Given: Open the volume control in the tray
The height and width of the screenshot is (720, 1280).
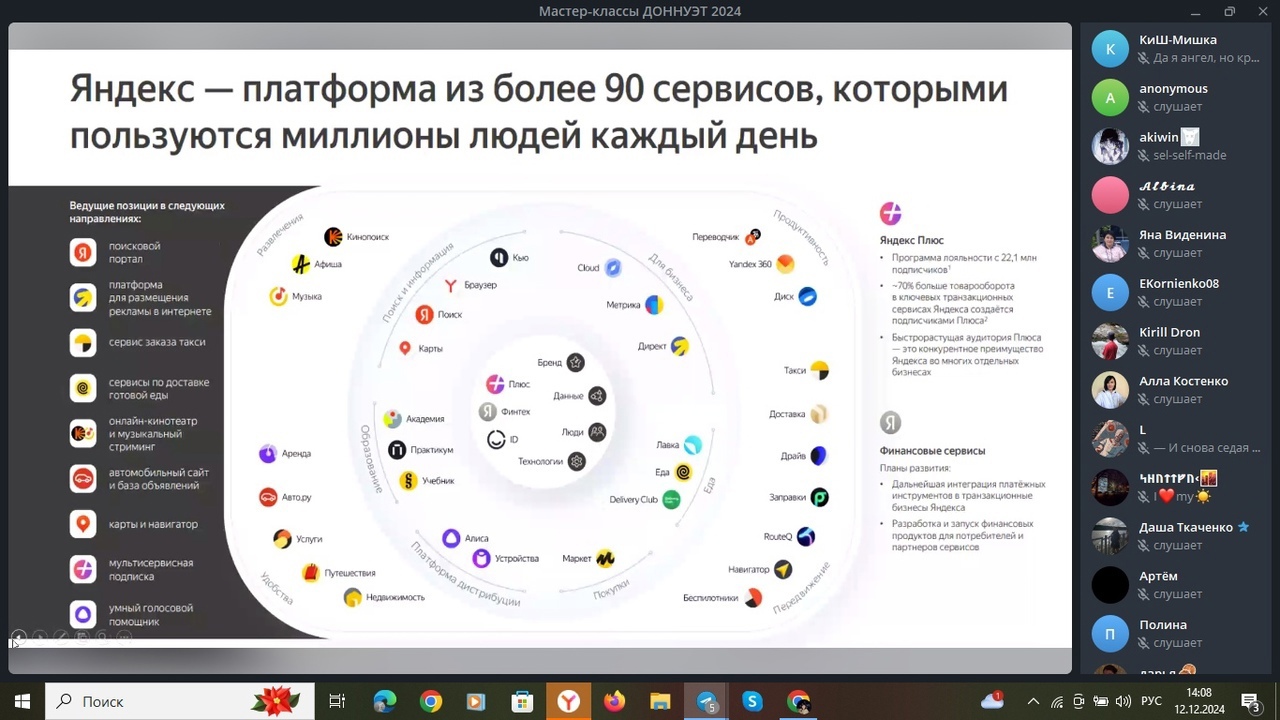Looking at the screenshot, I should pos(1123,701).
